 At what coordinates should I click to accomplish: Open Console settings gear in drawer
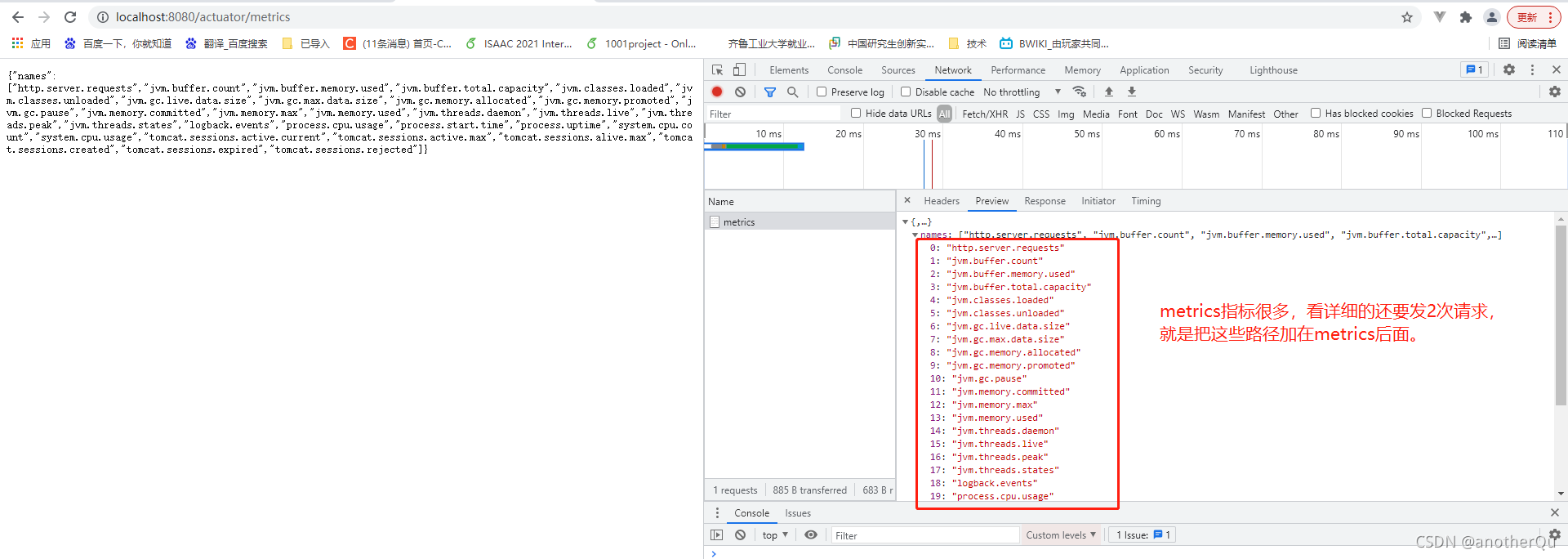coord(1555,534)
